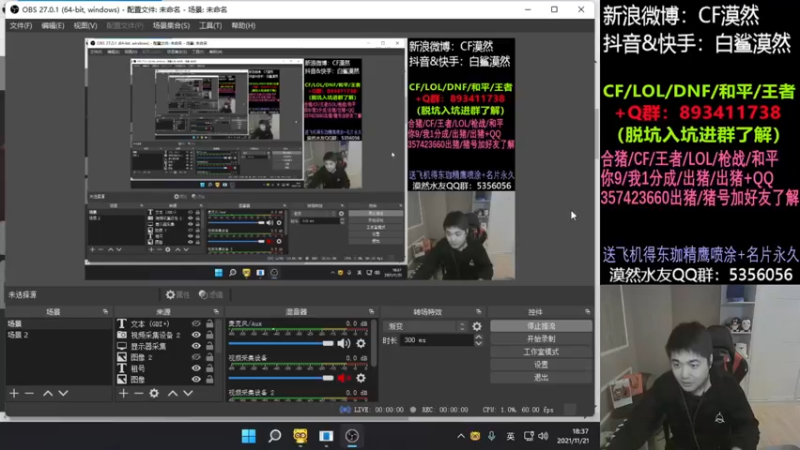Open the yellow owl app on taskbar

[x=300, y=436]
